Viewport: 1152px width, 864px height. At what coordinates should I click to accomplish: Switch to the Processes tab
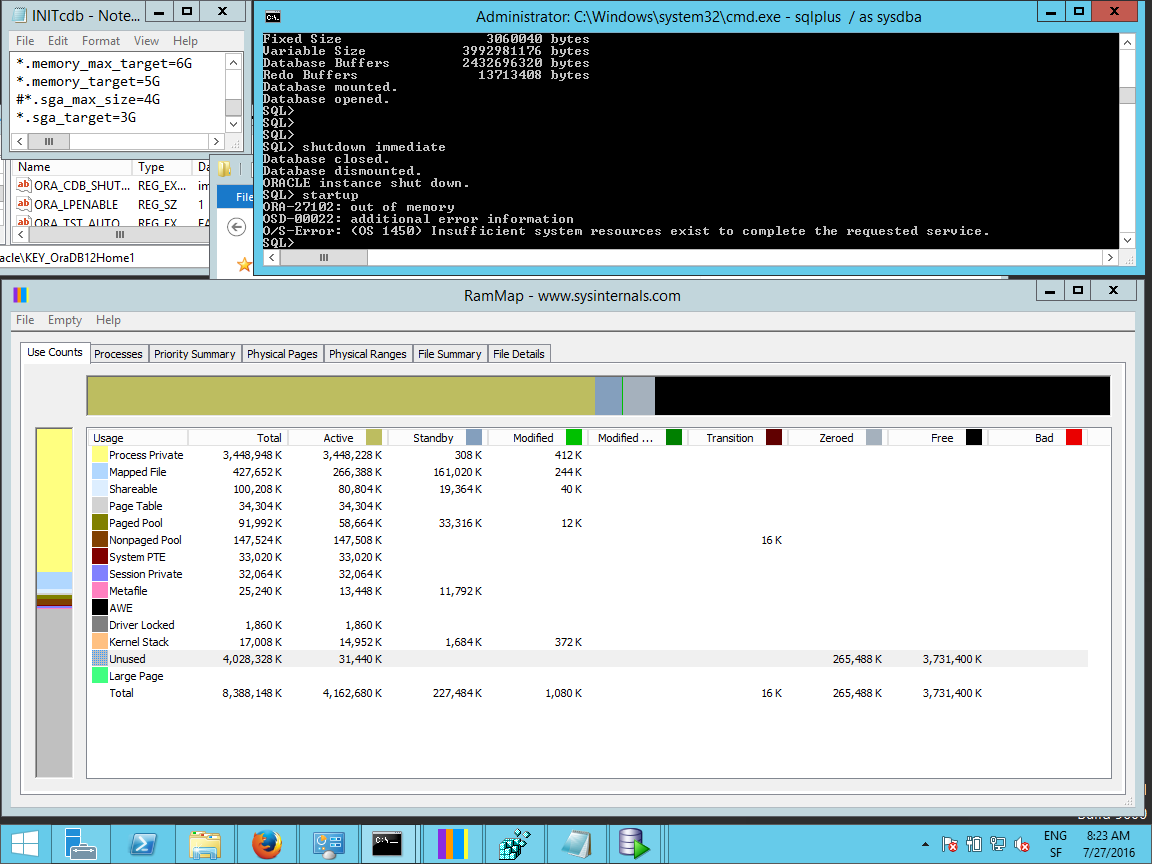pos(118,353)
